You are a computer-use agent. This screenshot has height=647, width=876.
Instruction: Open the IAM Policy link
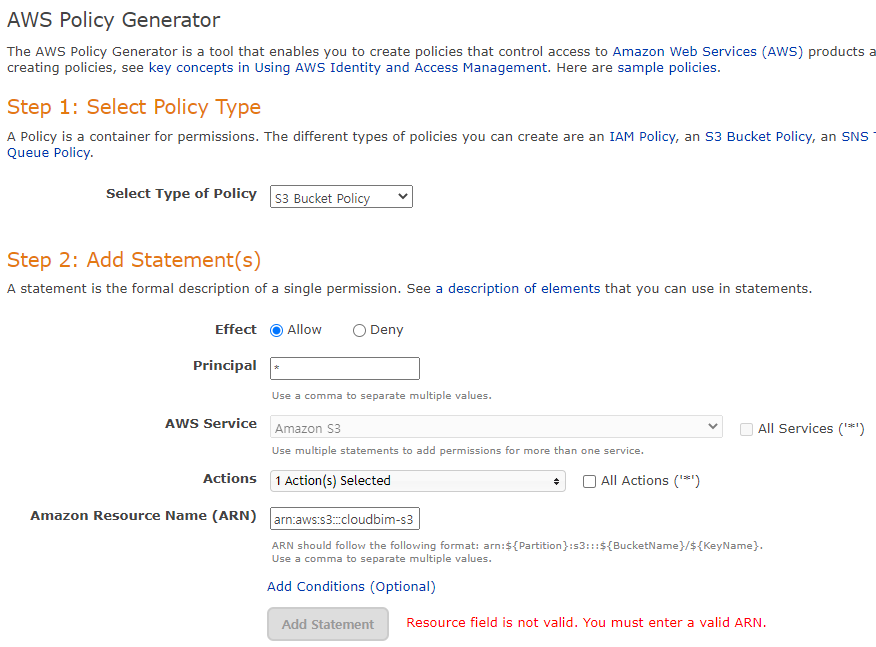pyautogui.click(x=642, y=137)
